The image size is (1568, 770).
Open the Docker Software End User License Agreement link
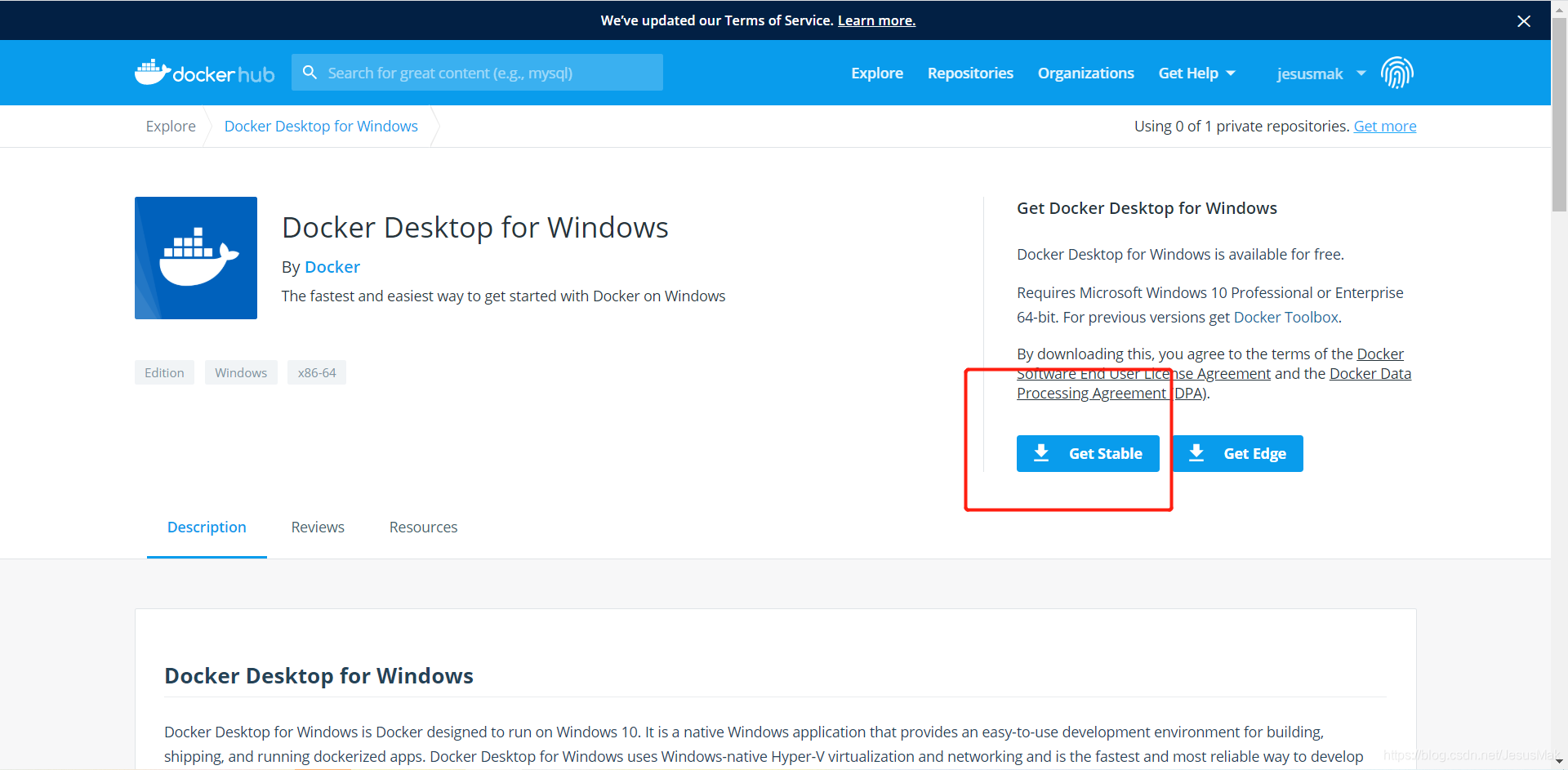point(1143,373)
